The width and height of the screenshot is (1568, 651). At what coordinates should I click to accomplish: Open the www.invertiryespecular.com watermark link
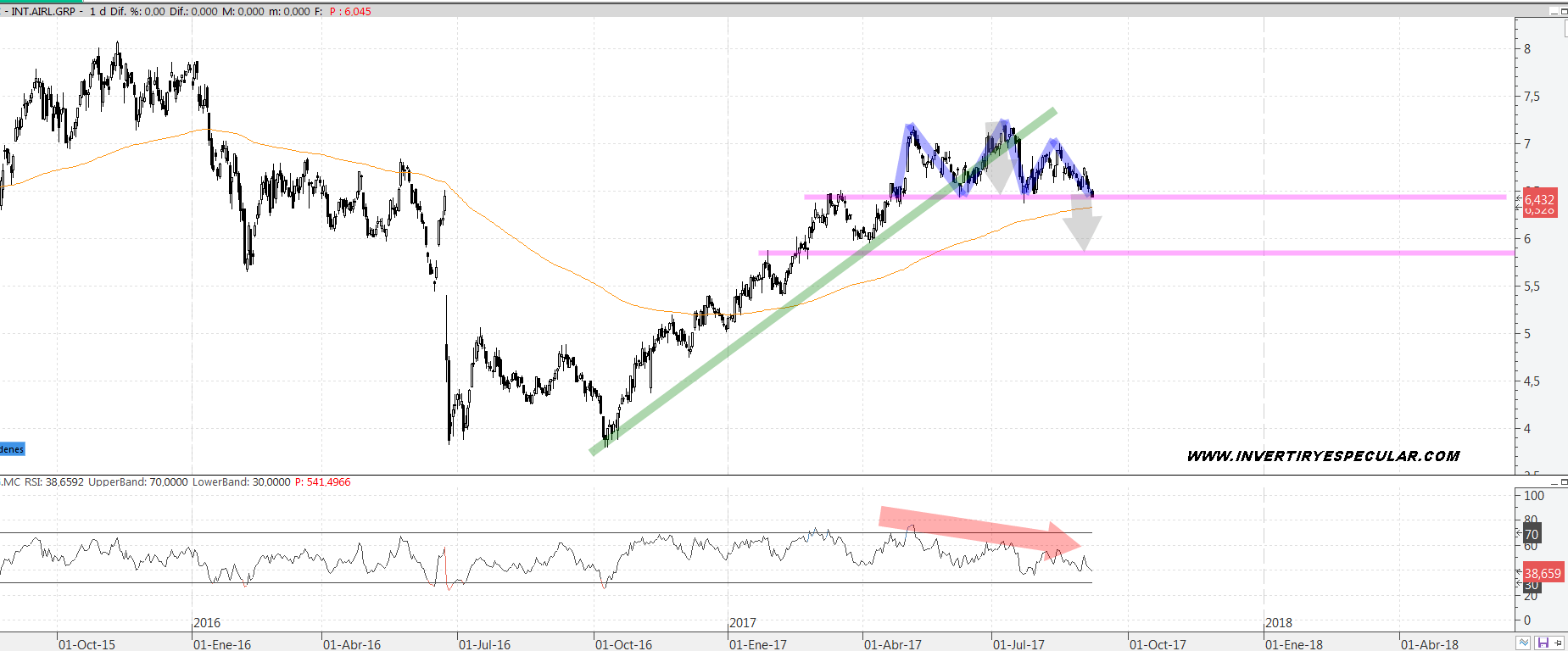coord(1323,456)
